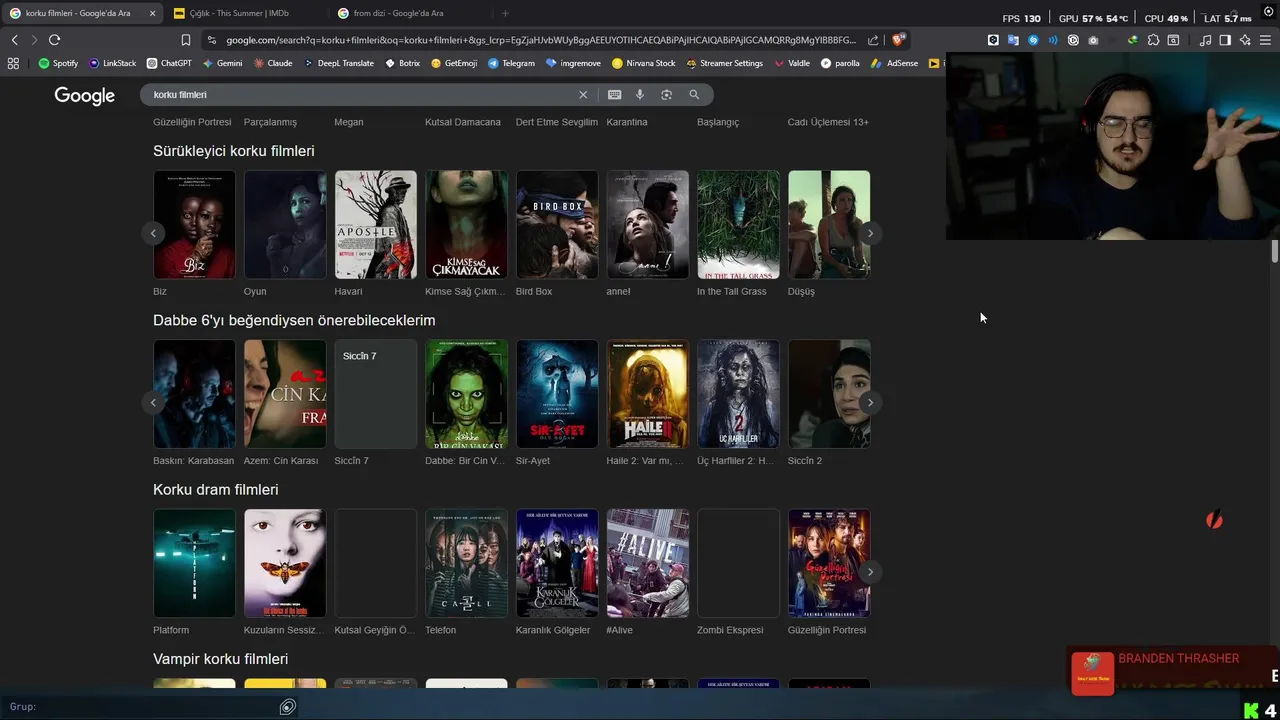Open the Leo AI sparkle icon
Viewport: 1280px width, 720px height.
(1245, 40)
